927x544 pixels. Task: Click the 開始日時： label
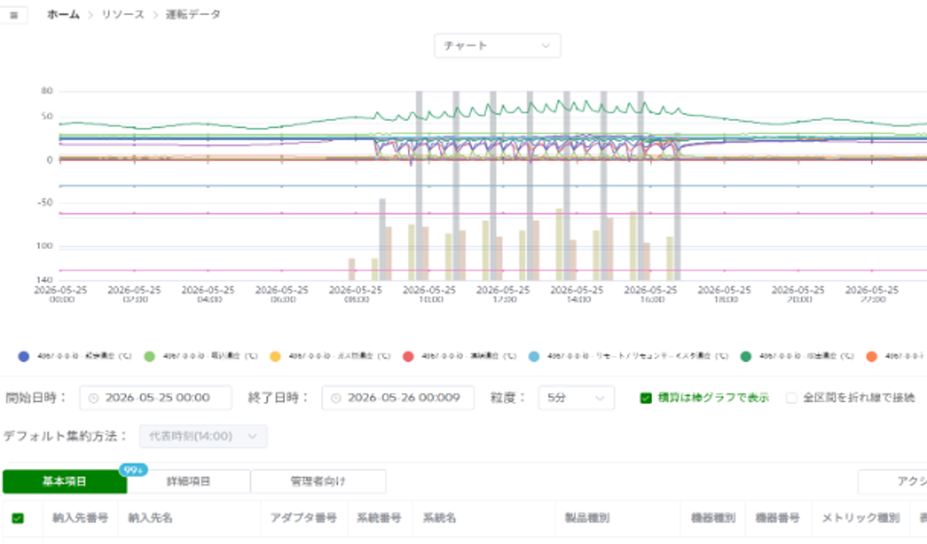tap(36, 398)
